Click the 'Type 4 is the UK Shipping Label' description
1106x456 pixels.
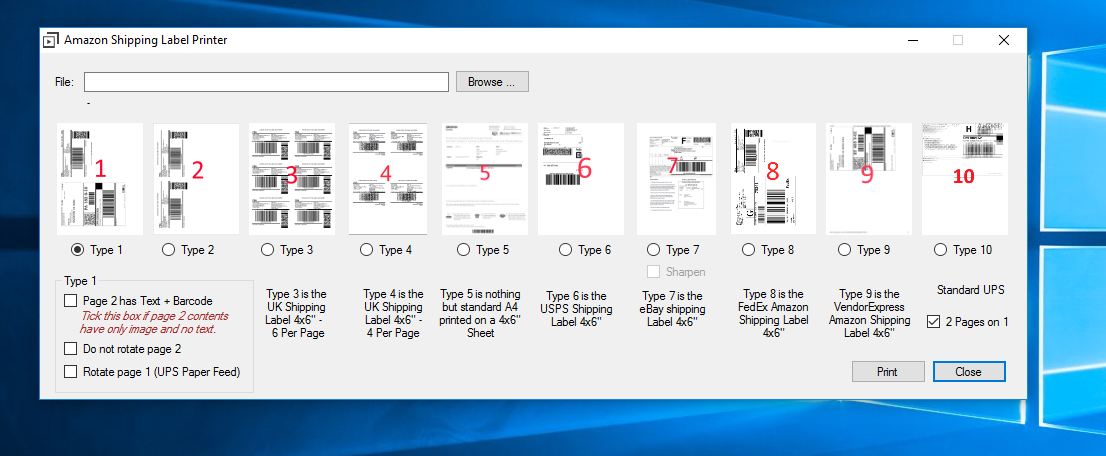[x=392, y=313]
